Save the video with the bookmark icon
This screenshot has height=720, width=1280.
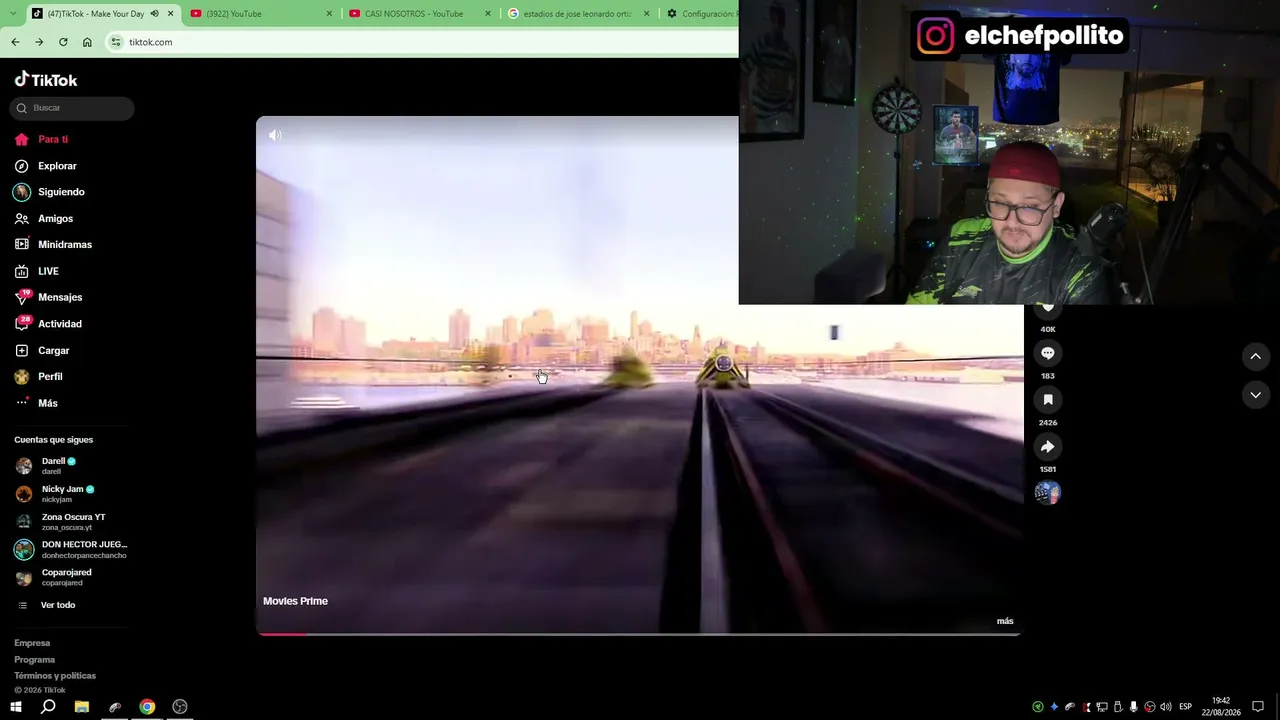pyautogui.click(x=1048, y=400)
